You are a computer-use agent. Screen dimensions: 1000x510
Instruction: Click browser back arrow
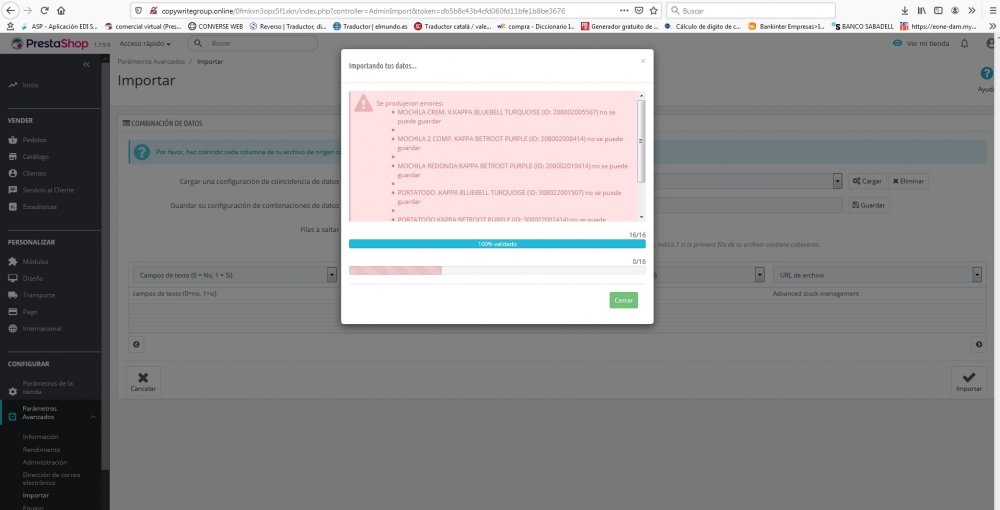coord(11,10)
